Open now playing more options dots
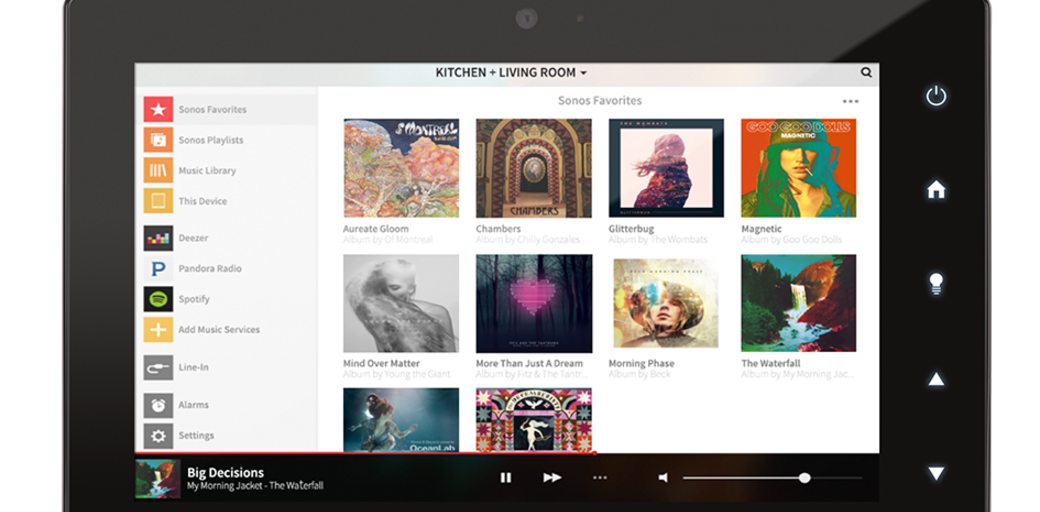The height and width of the screenshot is (512, 1040). (x=600, y=478)
